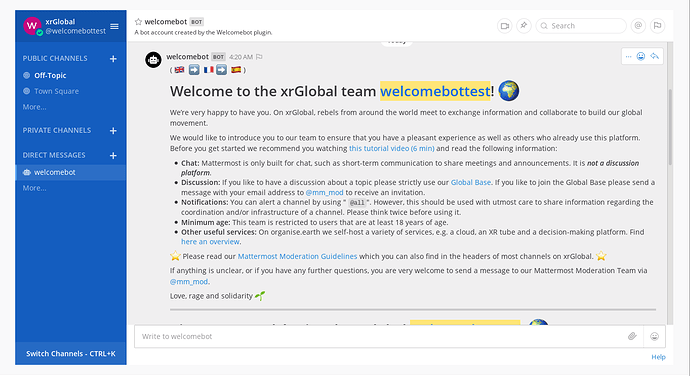Image resolution: width=690 pixels, height=376 pixels.
Task: Click the @mm_mod mention in Discussion bullet
Action: (324, 192)
